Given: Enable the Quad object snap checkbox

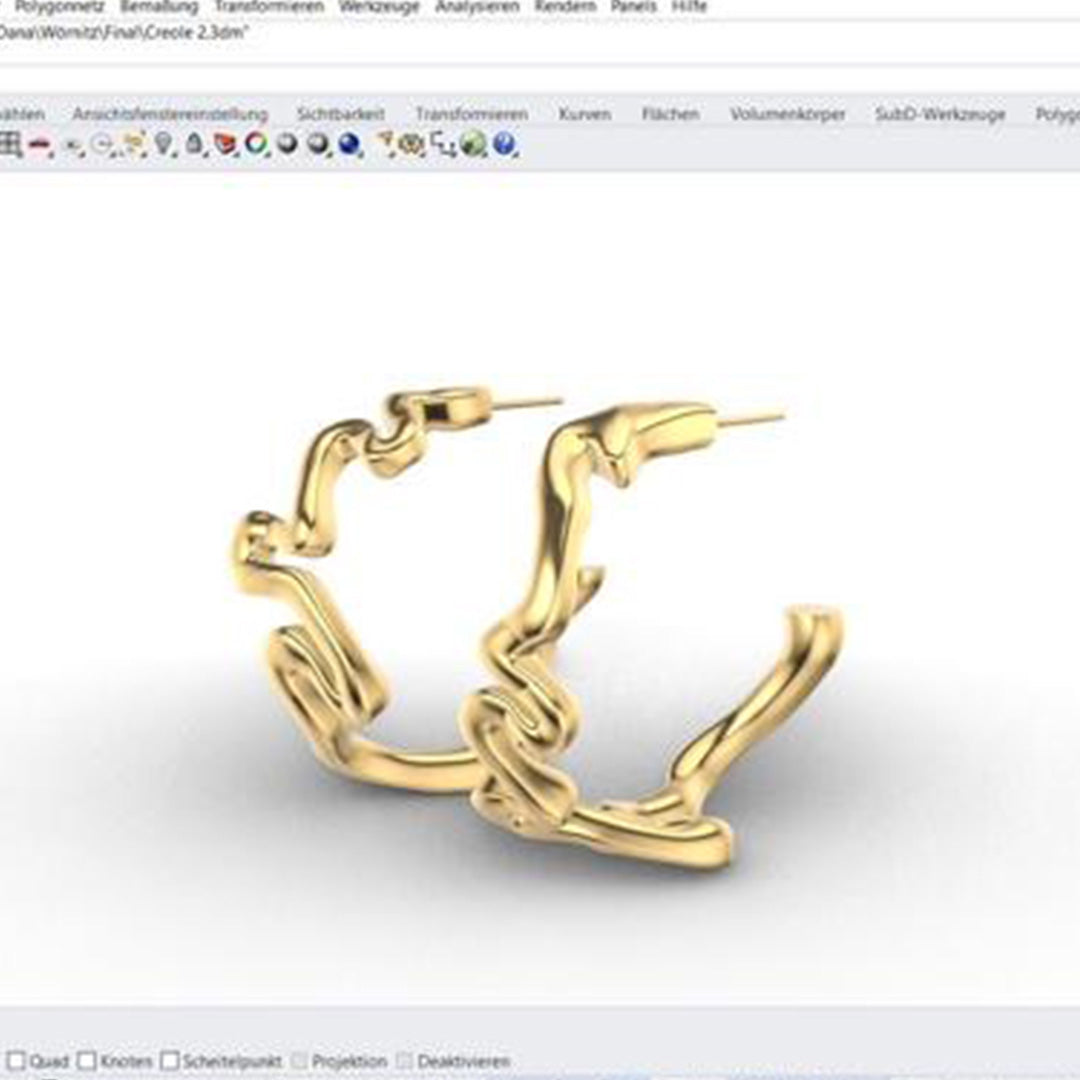Looking at the screenshot, I should [16, 1061].
